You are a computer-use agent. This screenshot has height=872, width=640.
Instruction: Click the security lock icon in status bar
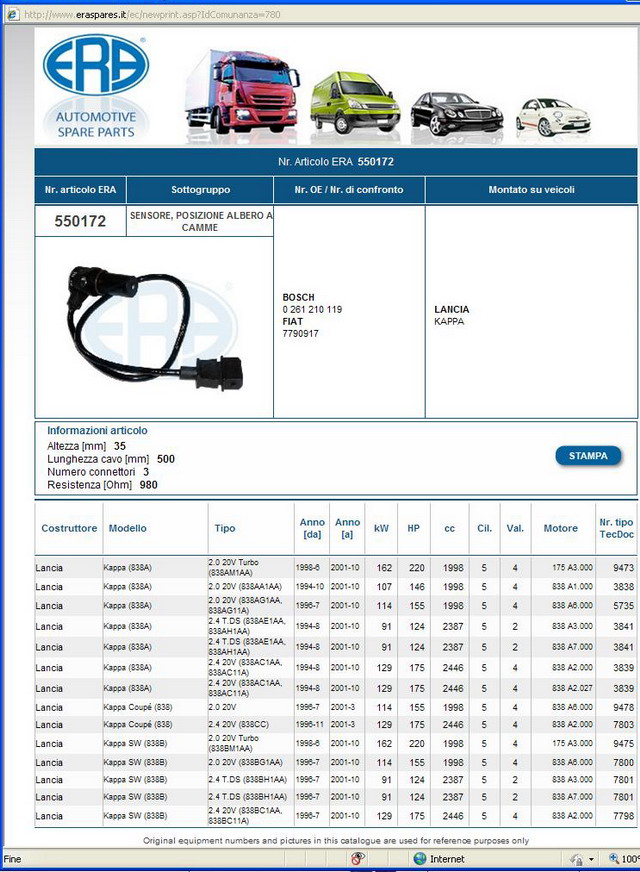pos(577,859)
